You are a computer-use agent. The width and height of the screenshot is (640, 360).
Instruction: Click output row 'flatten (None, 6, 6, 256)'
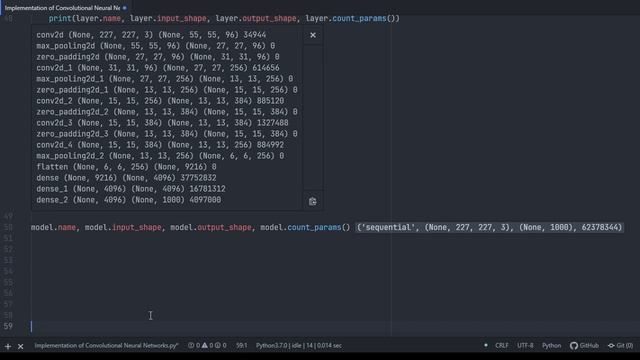[126, 167]
